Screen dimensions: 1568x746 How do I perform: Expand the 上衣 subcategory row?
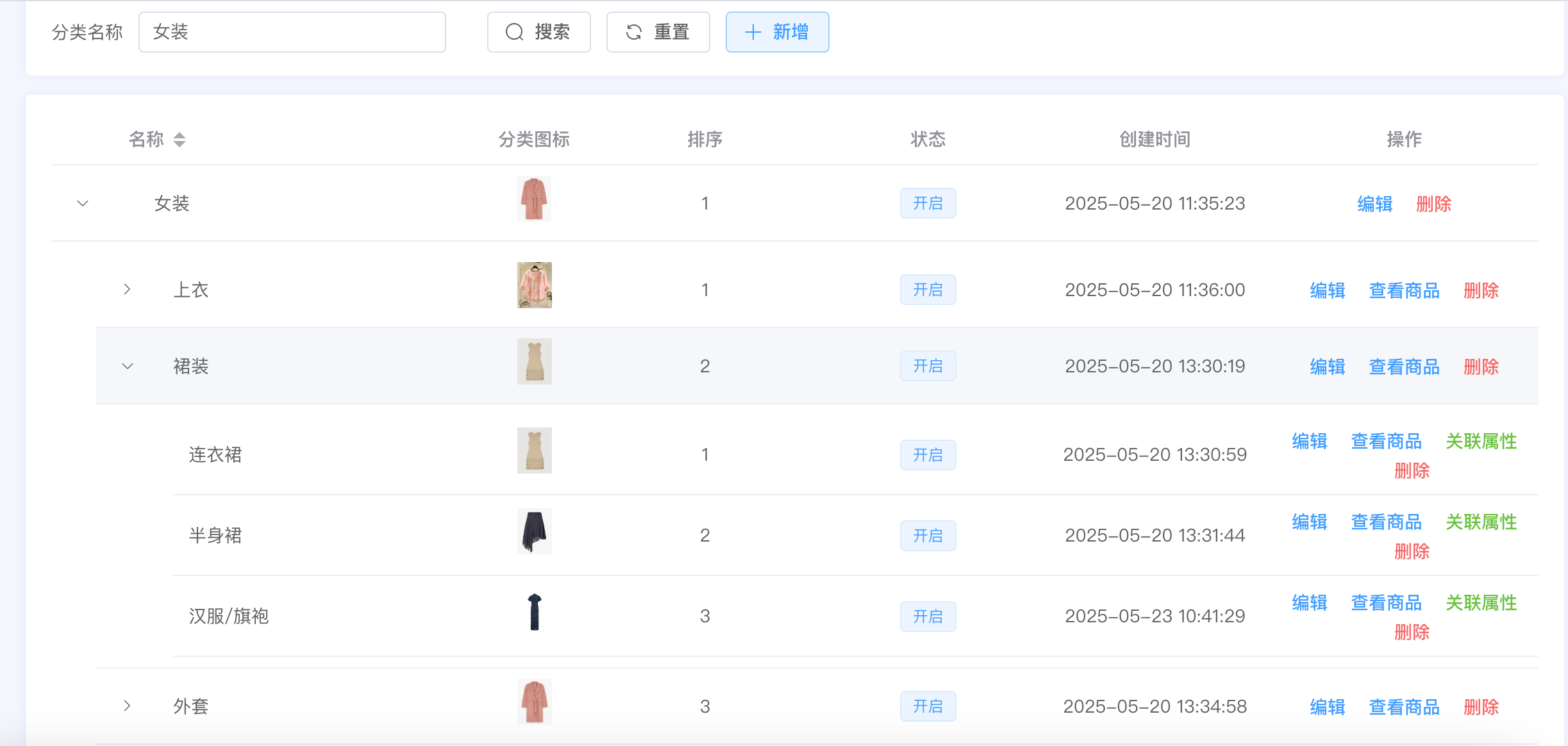(x=127, y=290)
